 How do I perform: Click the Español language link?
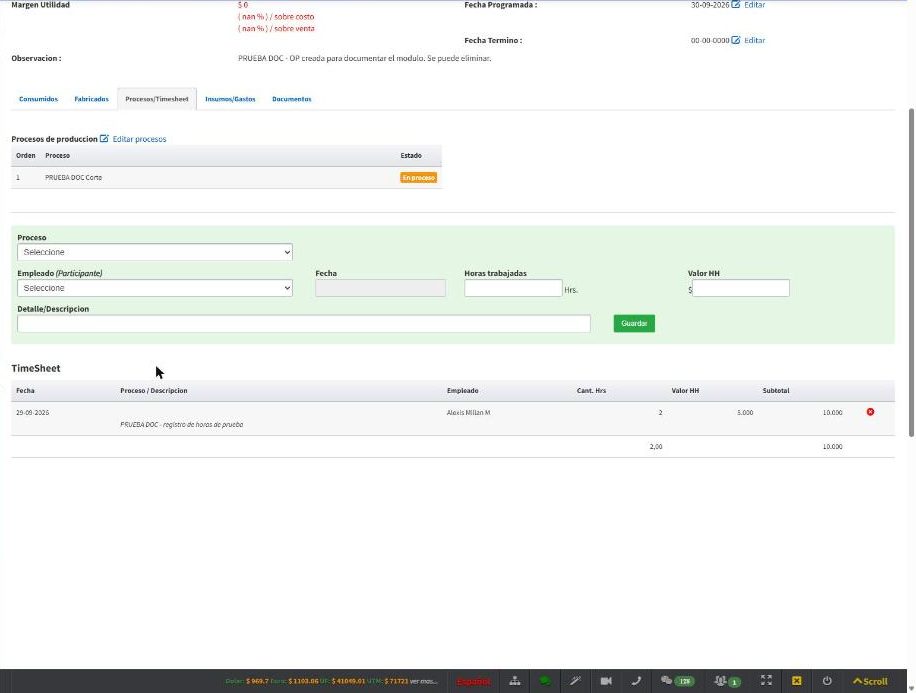tap(473, 681)
